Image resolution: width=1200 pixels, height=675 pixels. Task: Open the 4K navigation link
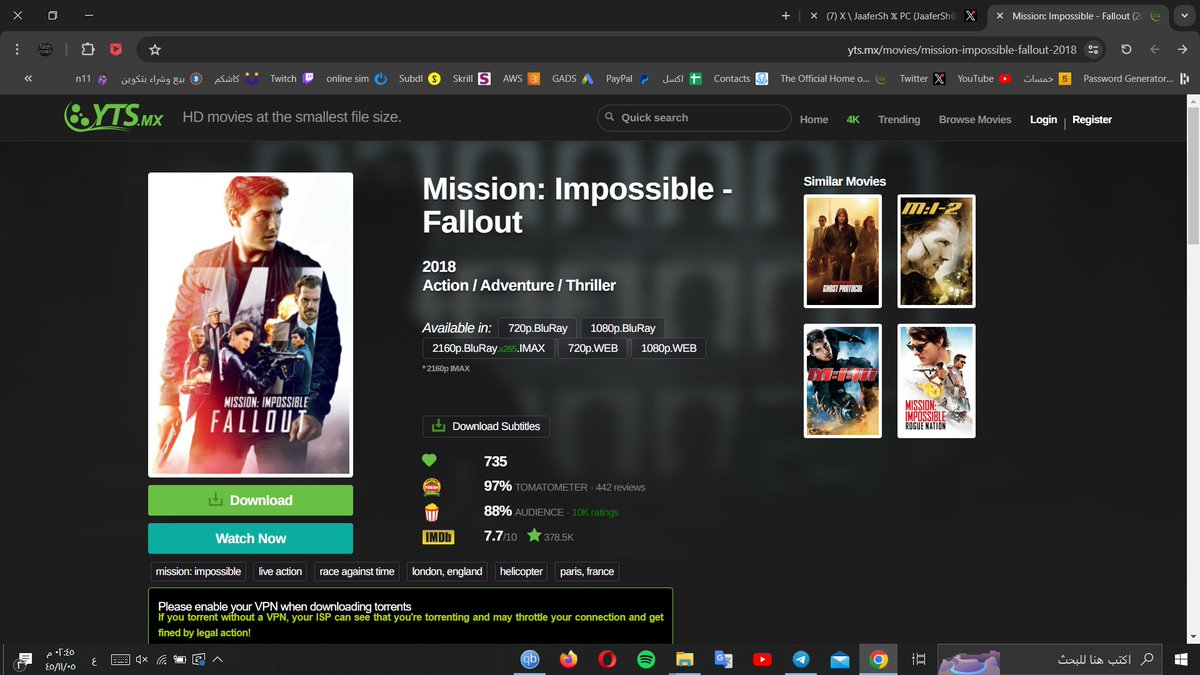853,119
